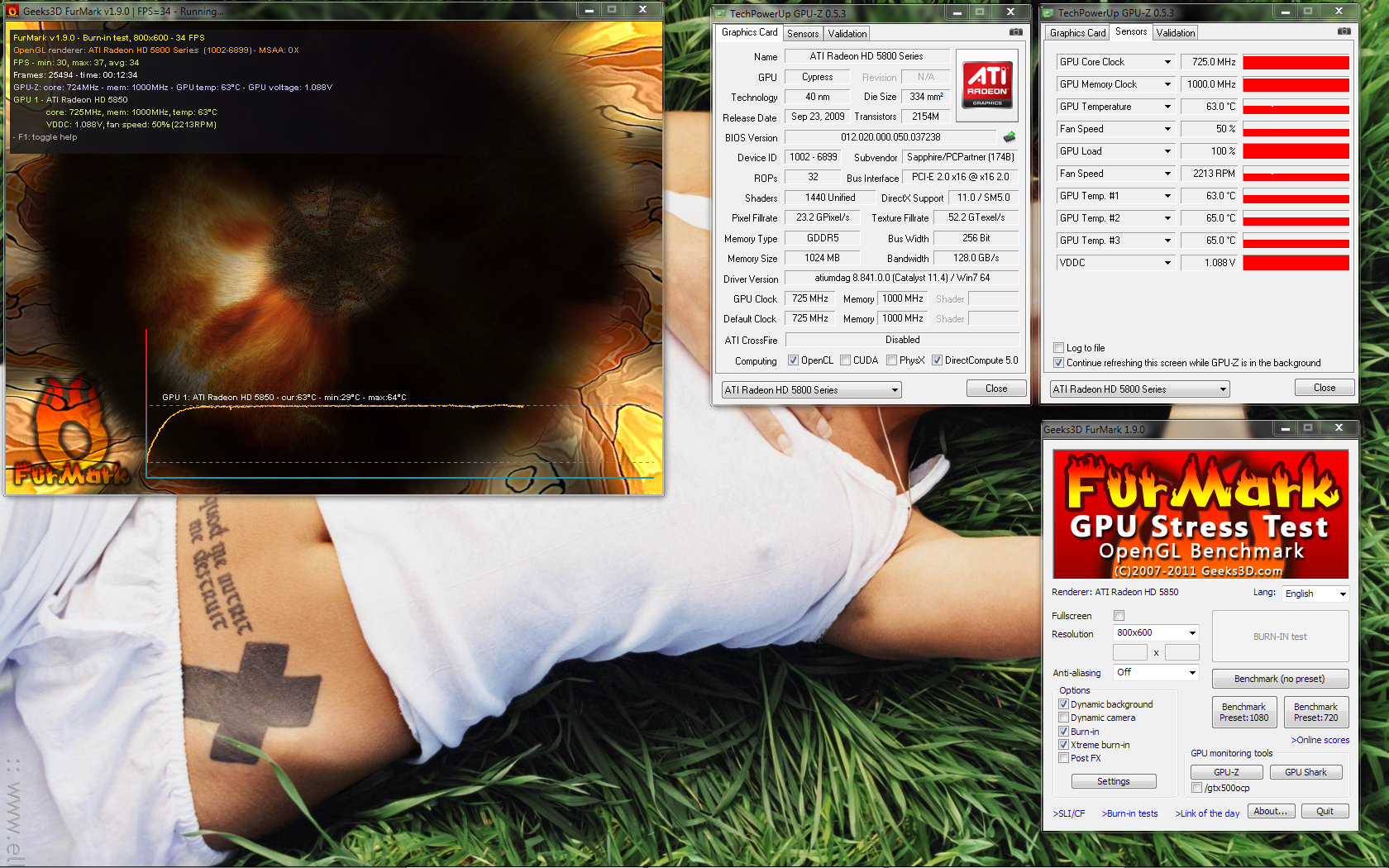
Task: Check the /gtx500ocp option
Action: 1197,788
